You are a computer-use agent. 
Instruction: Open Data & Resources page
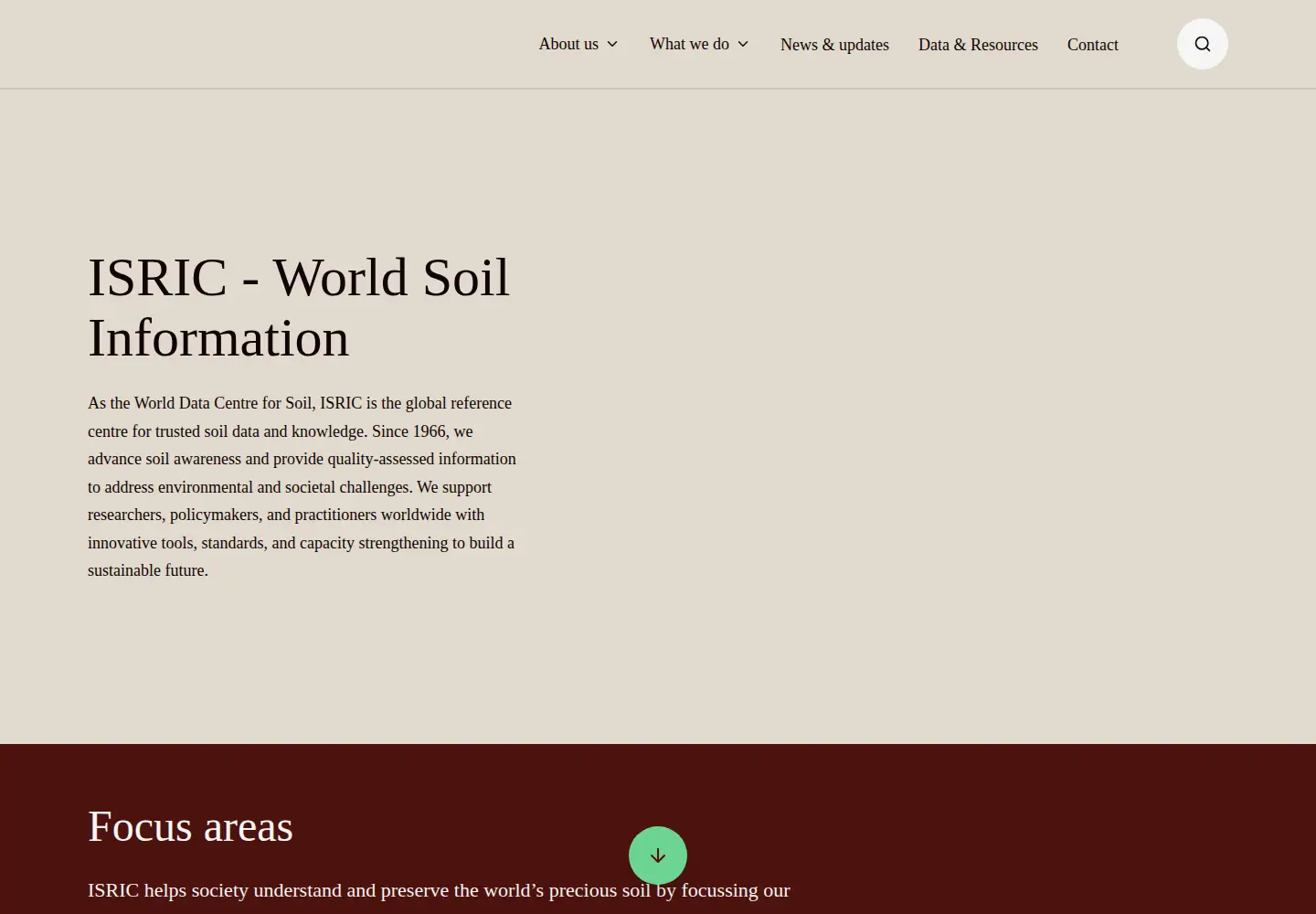click(x=978, y=45)
